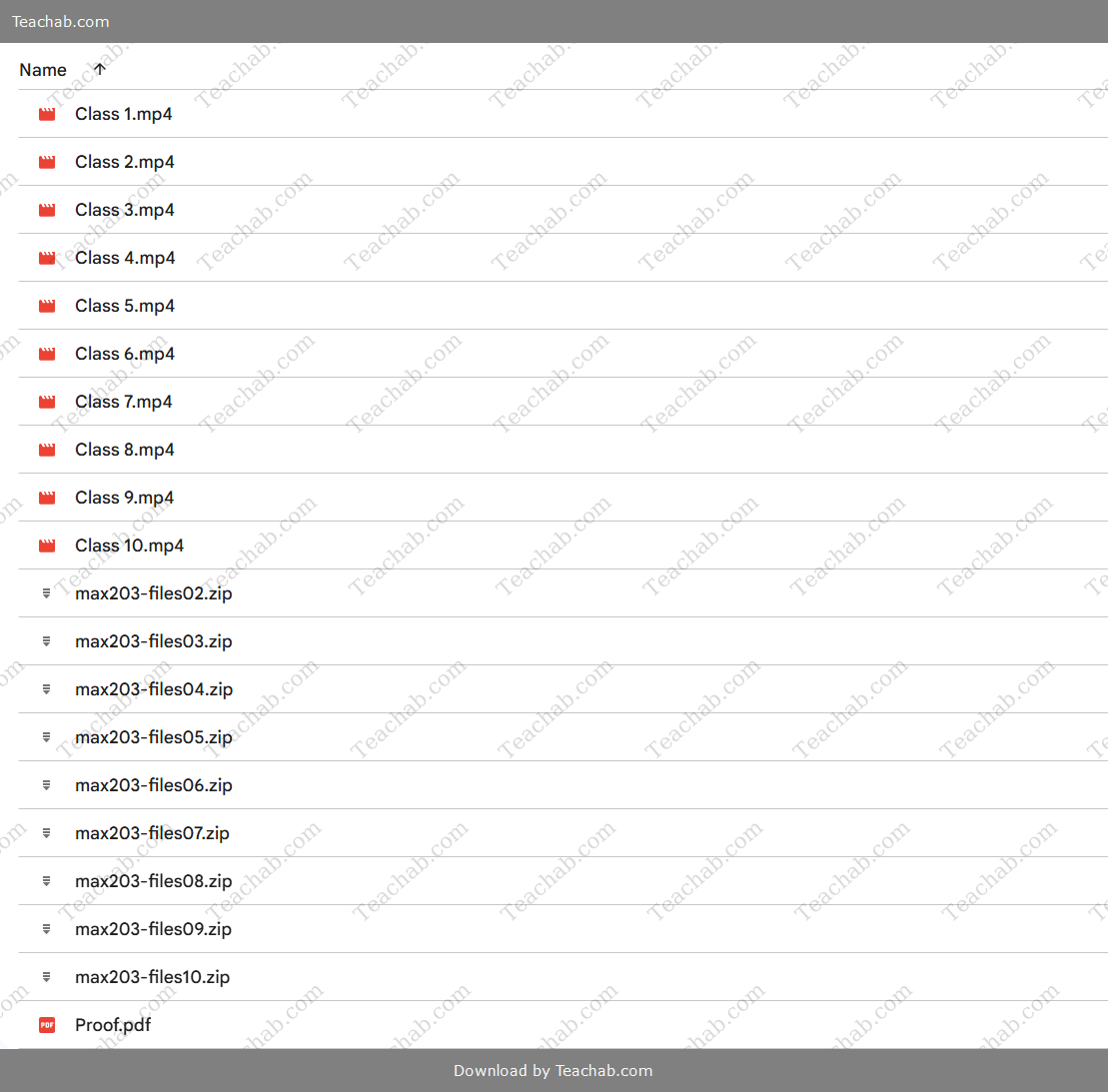1108x1092 pixels.
Task: Open the Class 9.mp4 video file
Action: (x=125, y=498)
